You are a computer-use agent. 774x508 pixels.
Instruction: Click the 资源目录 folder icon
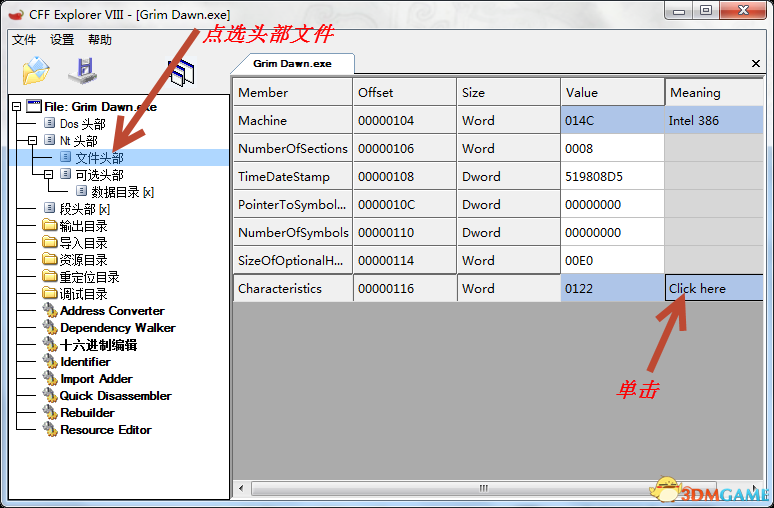49,260
